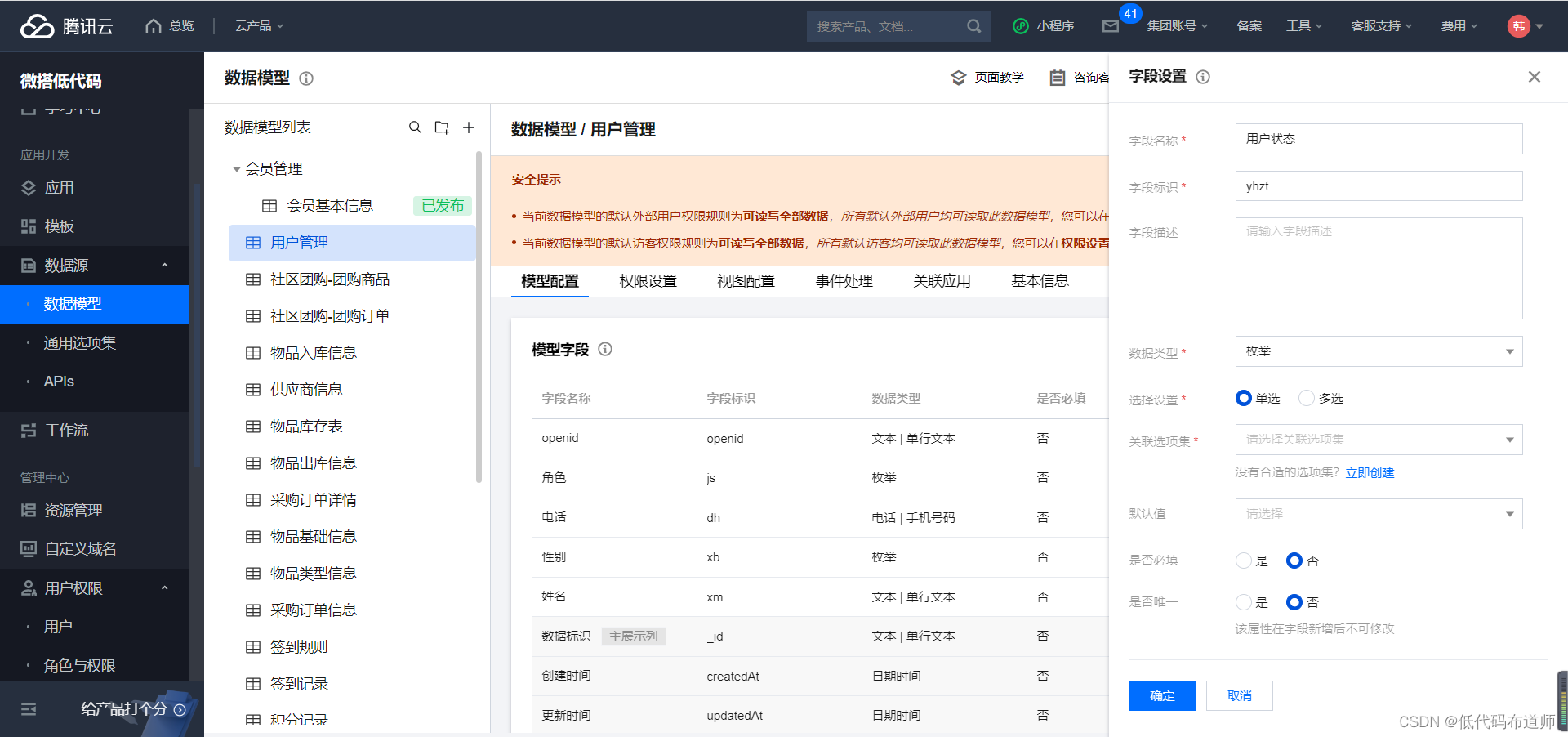Viewport: 1568px width, 737px height.
Task: Add a new data model via plus icon
Action: click(x=468, y=127)
